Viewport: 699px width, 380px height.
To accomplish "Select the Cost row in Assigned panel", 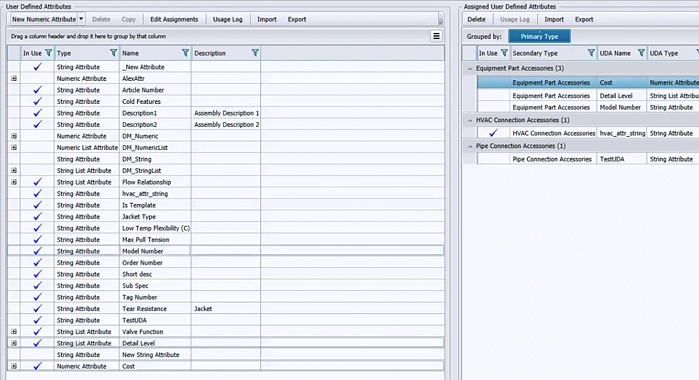I will coord(588,83).
